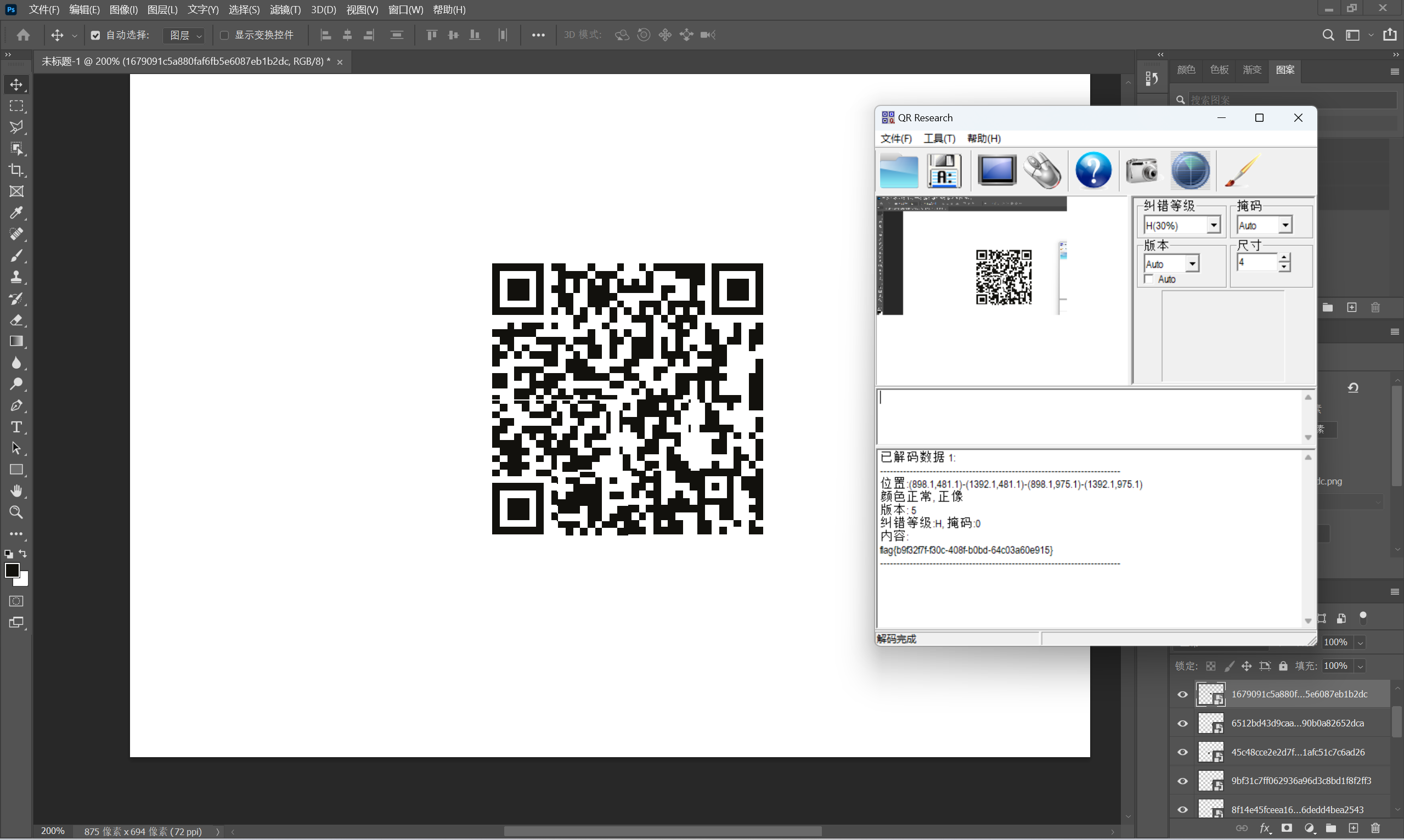
Task: Click the foreground color swatch
Action: [x=12, y=570]
